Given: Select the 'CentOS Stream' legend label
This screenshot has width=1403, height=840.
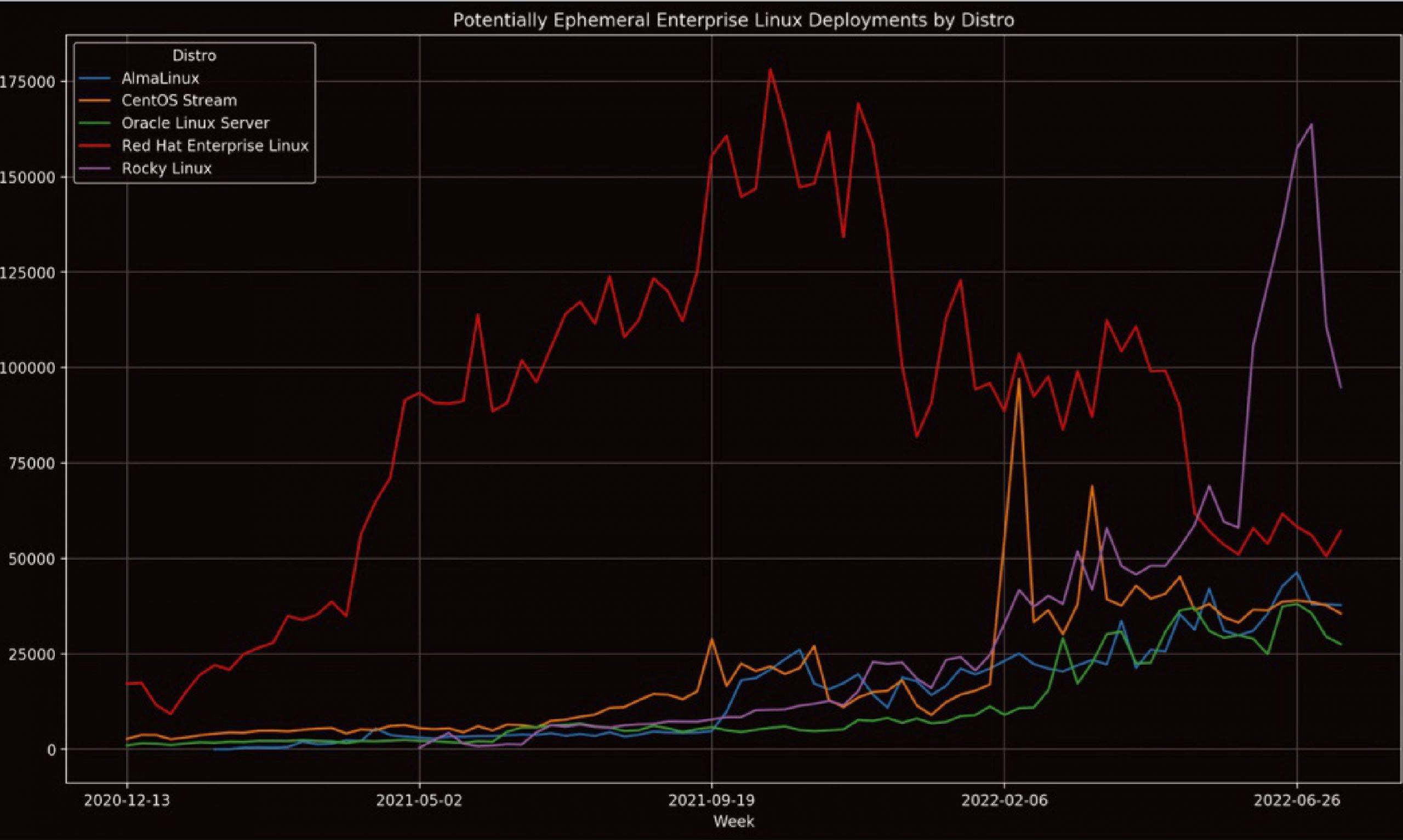Looking at the screenshot, I should click(179, 101).
